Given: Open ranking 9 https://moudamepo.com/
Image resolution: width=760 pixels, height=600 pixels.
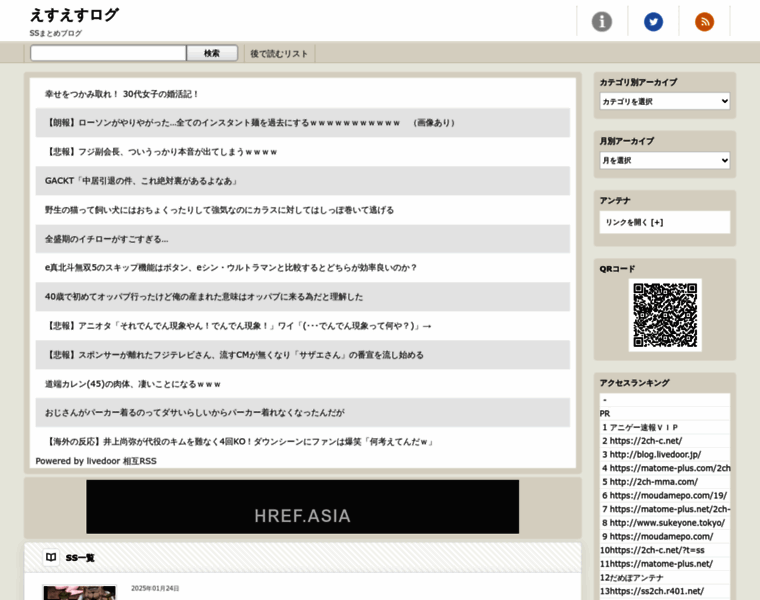Looking at the screenshot, I should (661, 537).
